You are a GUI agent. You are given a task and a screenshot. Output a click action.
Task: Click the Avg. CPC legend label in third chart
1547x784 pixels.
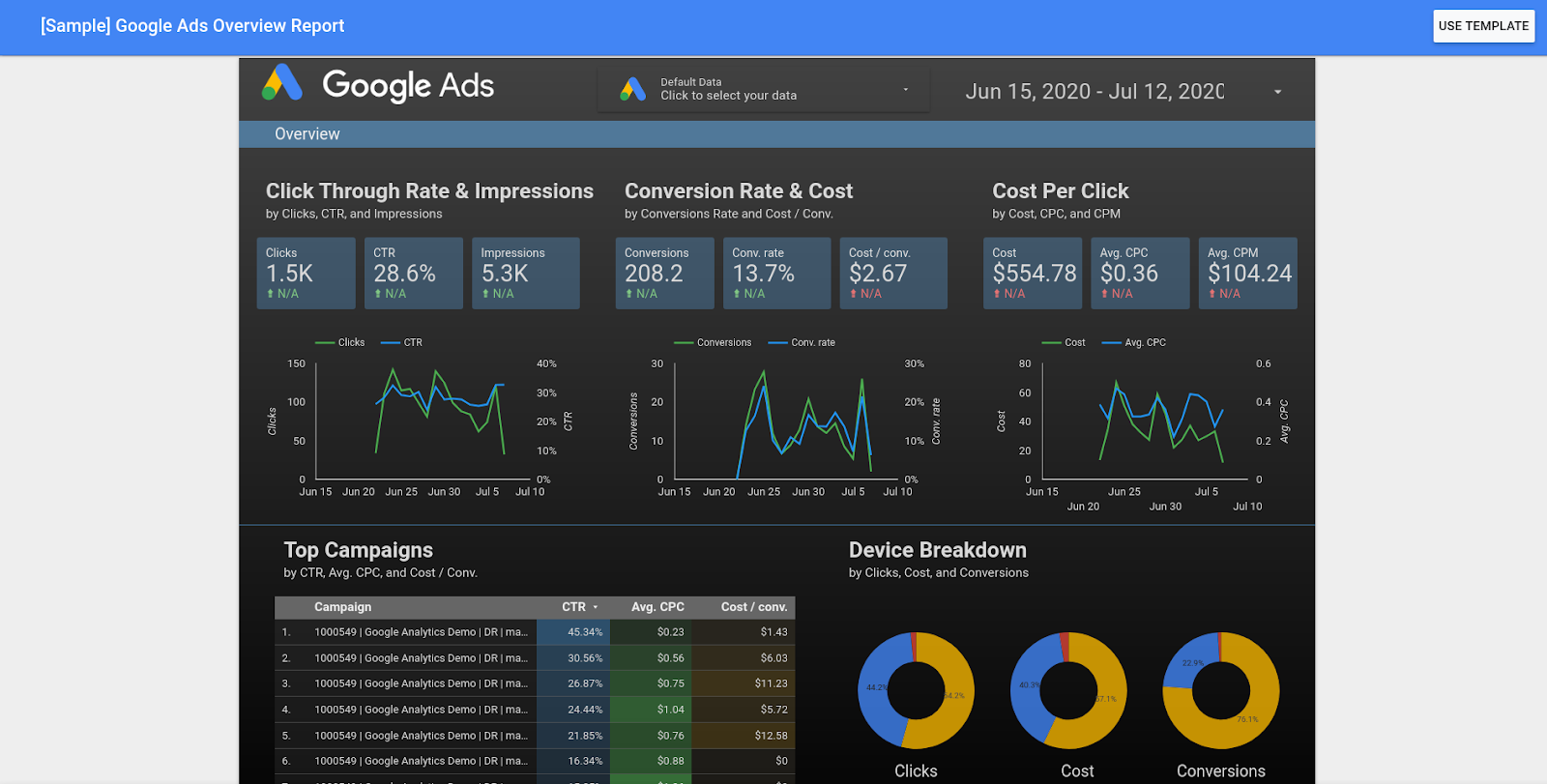click(x=1145, y=343)
